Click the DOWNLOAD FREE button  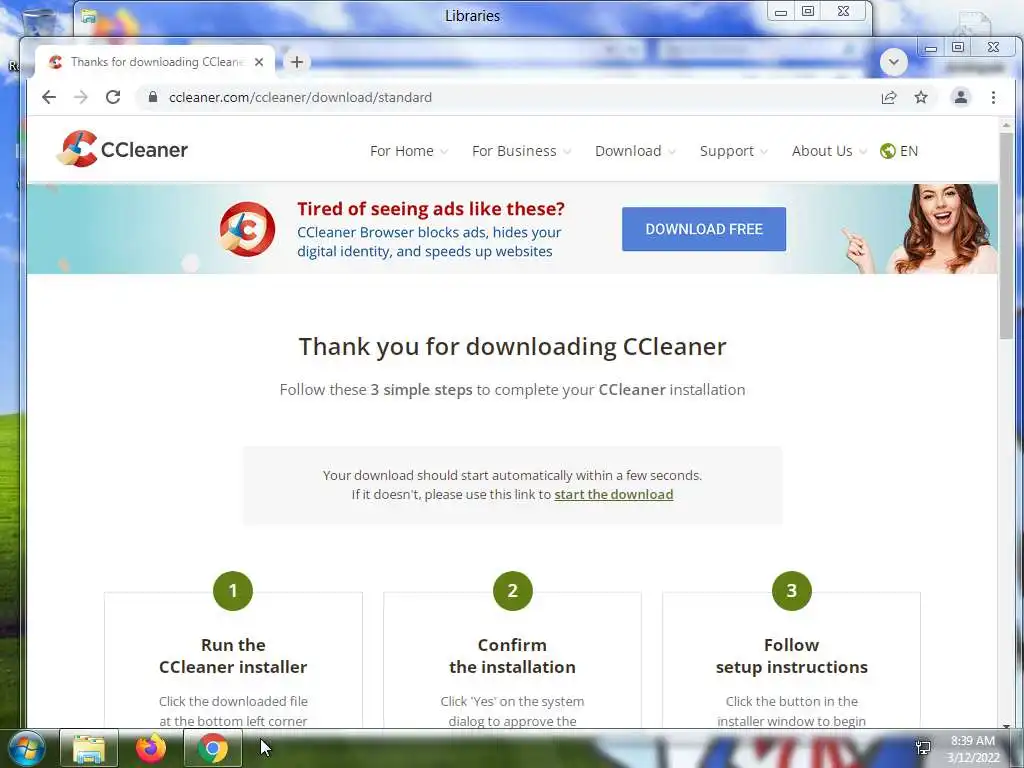tap(703, 229)
